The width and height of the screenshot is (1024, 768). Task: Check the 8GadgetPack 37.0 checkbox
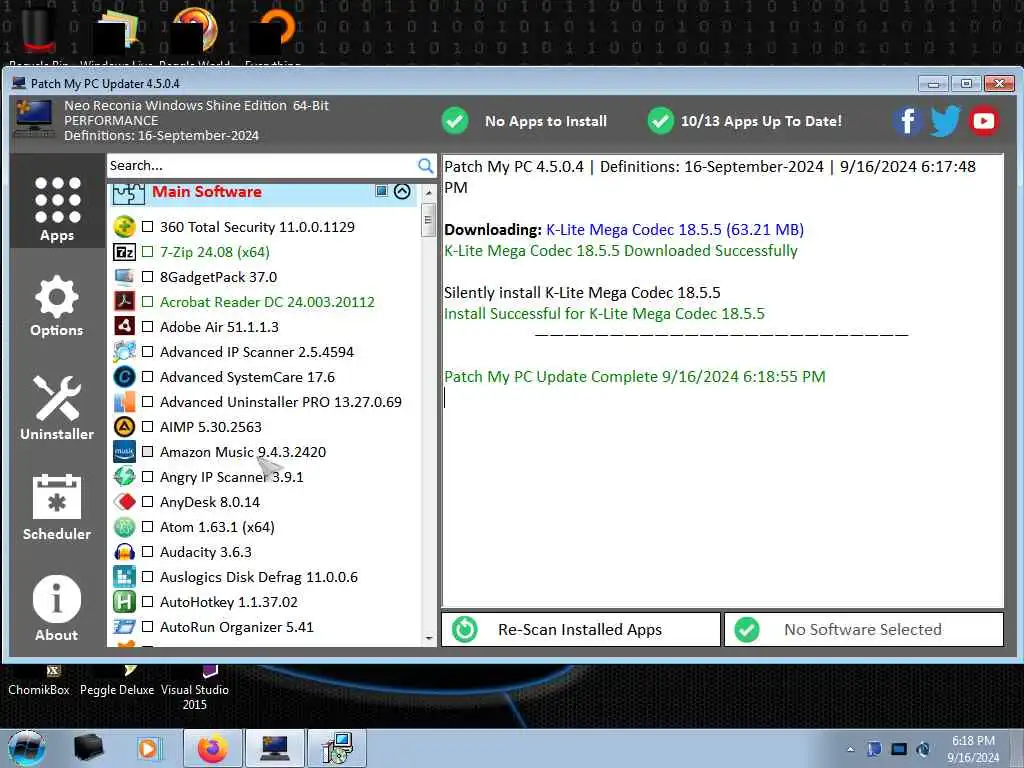click(148, 277)
